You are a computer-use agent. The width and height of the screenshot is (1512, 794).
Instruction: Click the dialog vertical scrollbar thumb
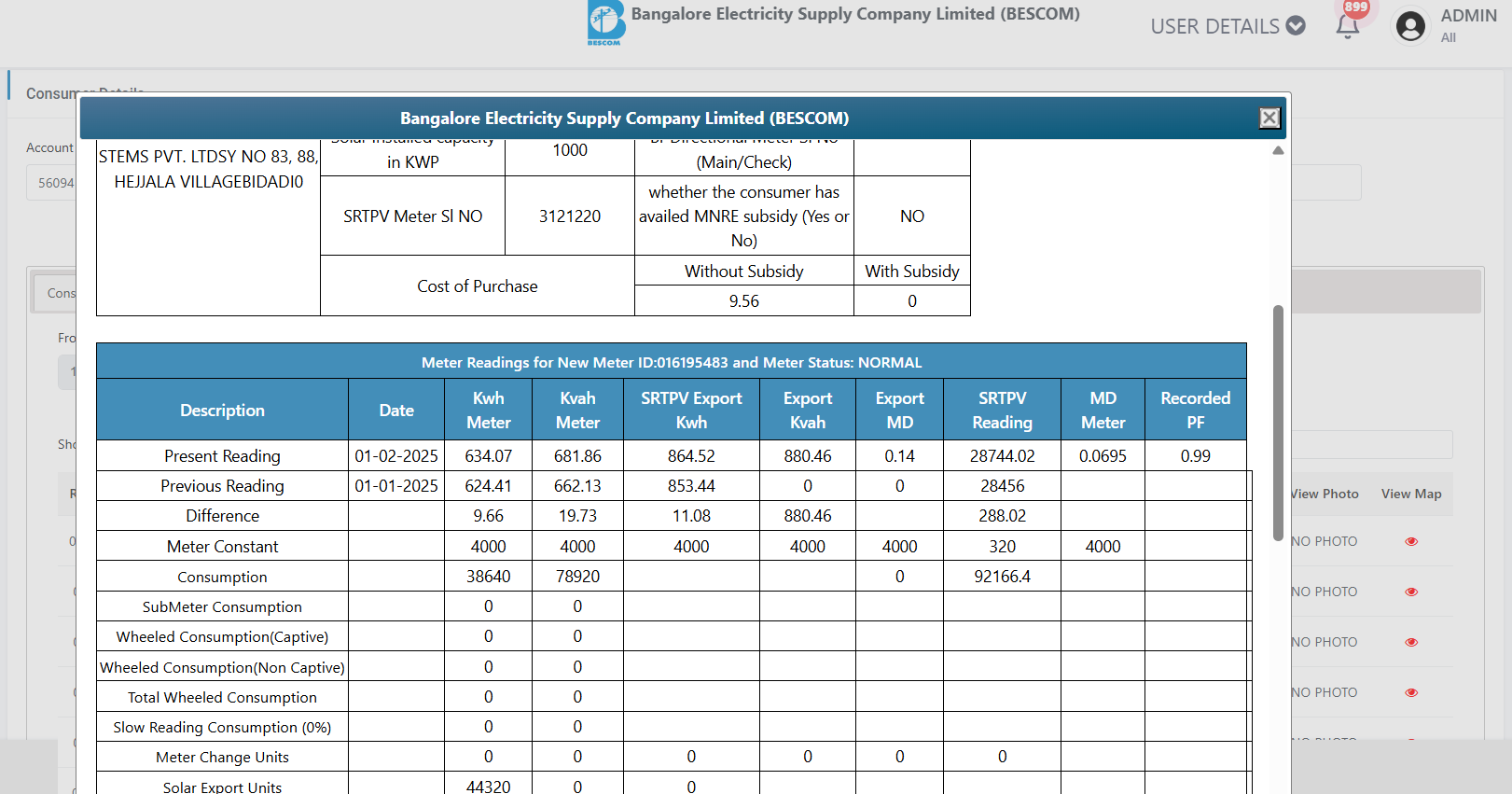(1278, 423)
